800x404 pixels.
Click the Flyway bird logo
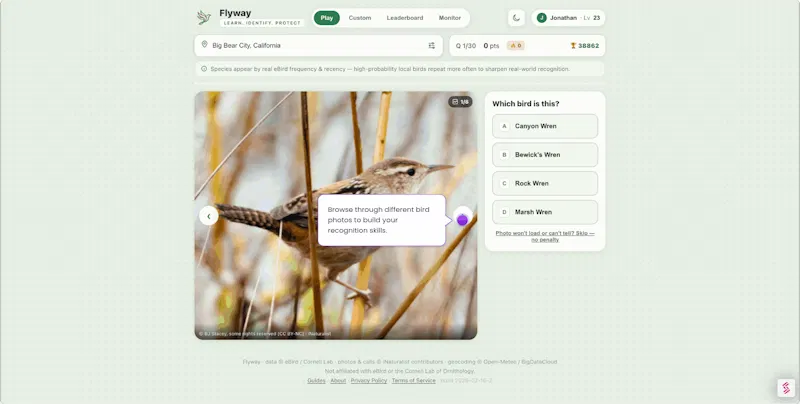point(204,17)
